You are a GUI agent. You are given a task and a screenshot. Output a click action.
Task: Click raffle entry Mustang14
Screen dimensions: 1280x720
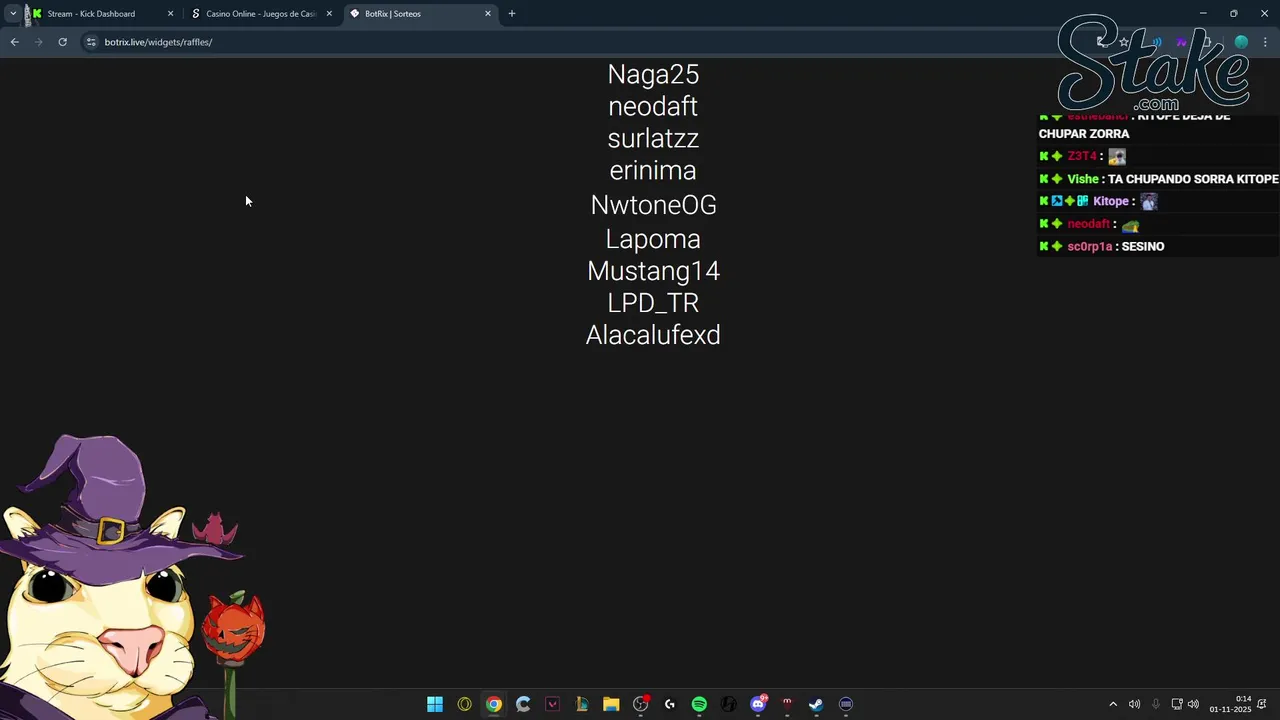(x=653, y=271)
